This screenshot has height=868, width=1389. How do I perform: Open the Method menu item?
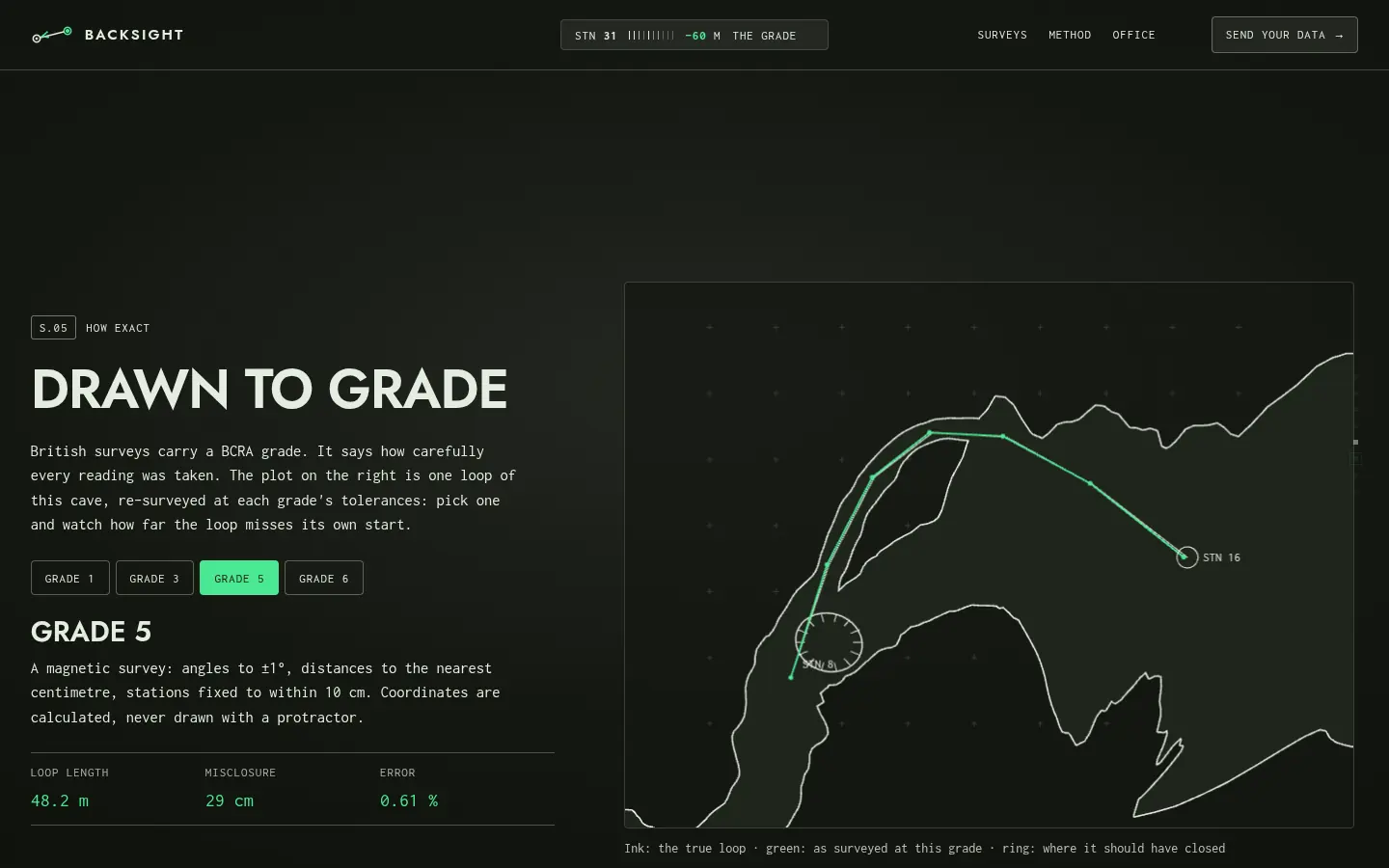1070,35
